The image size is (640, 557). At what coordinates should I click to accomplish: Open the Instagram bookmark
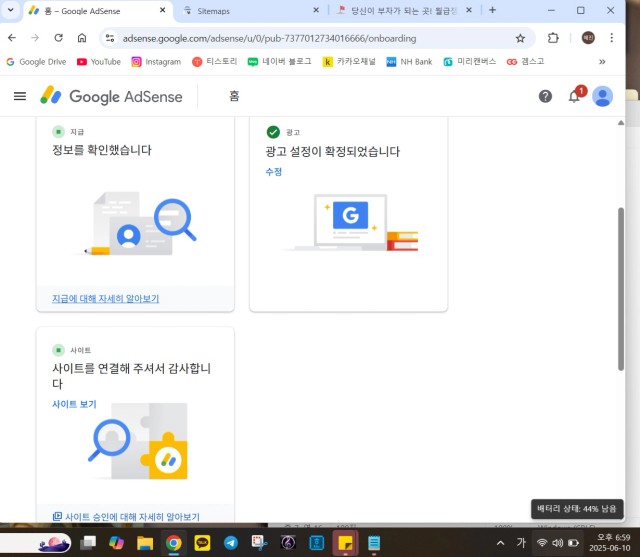[x=156, y=62]
